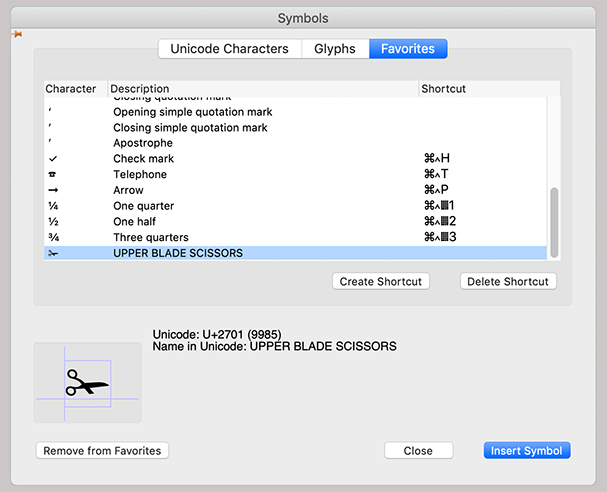
Task: Click the favorites list vertical scrollbar
Action: tap(554, 220)
